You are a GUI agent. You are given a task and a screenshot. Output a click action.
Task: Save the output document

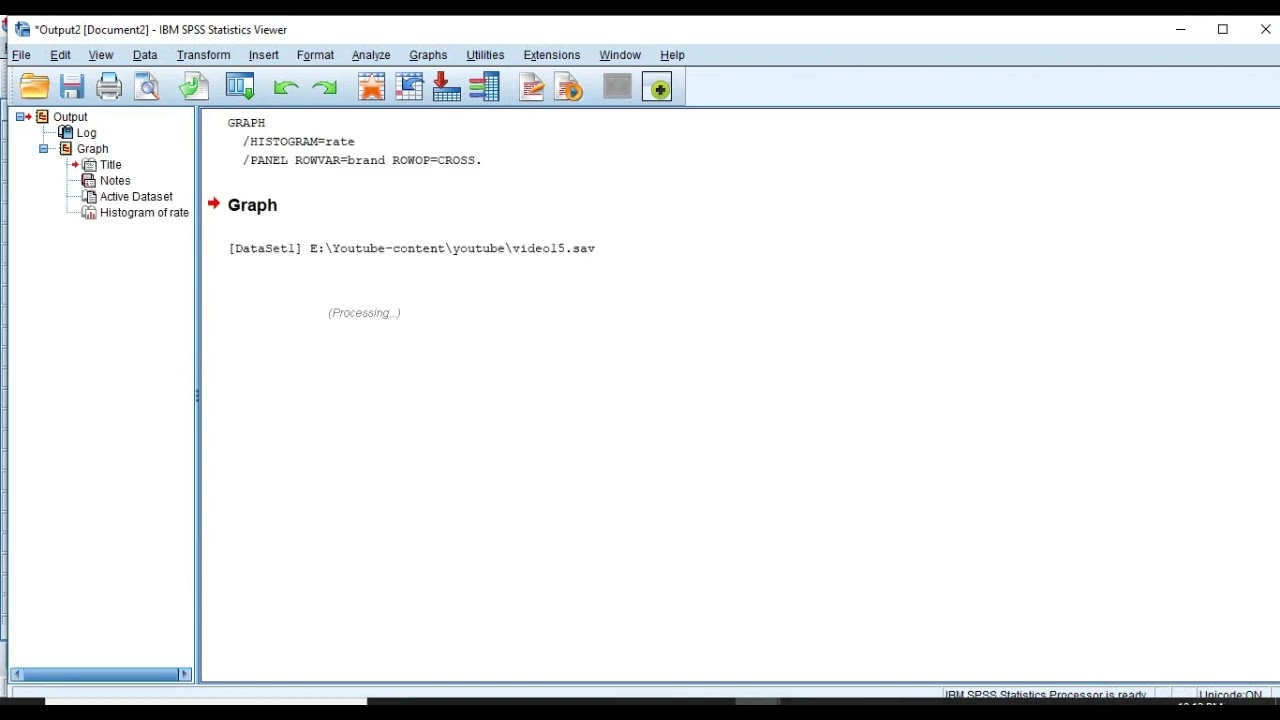(72, 87)
